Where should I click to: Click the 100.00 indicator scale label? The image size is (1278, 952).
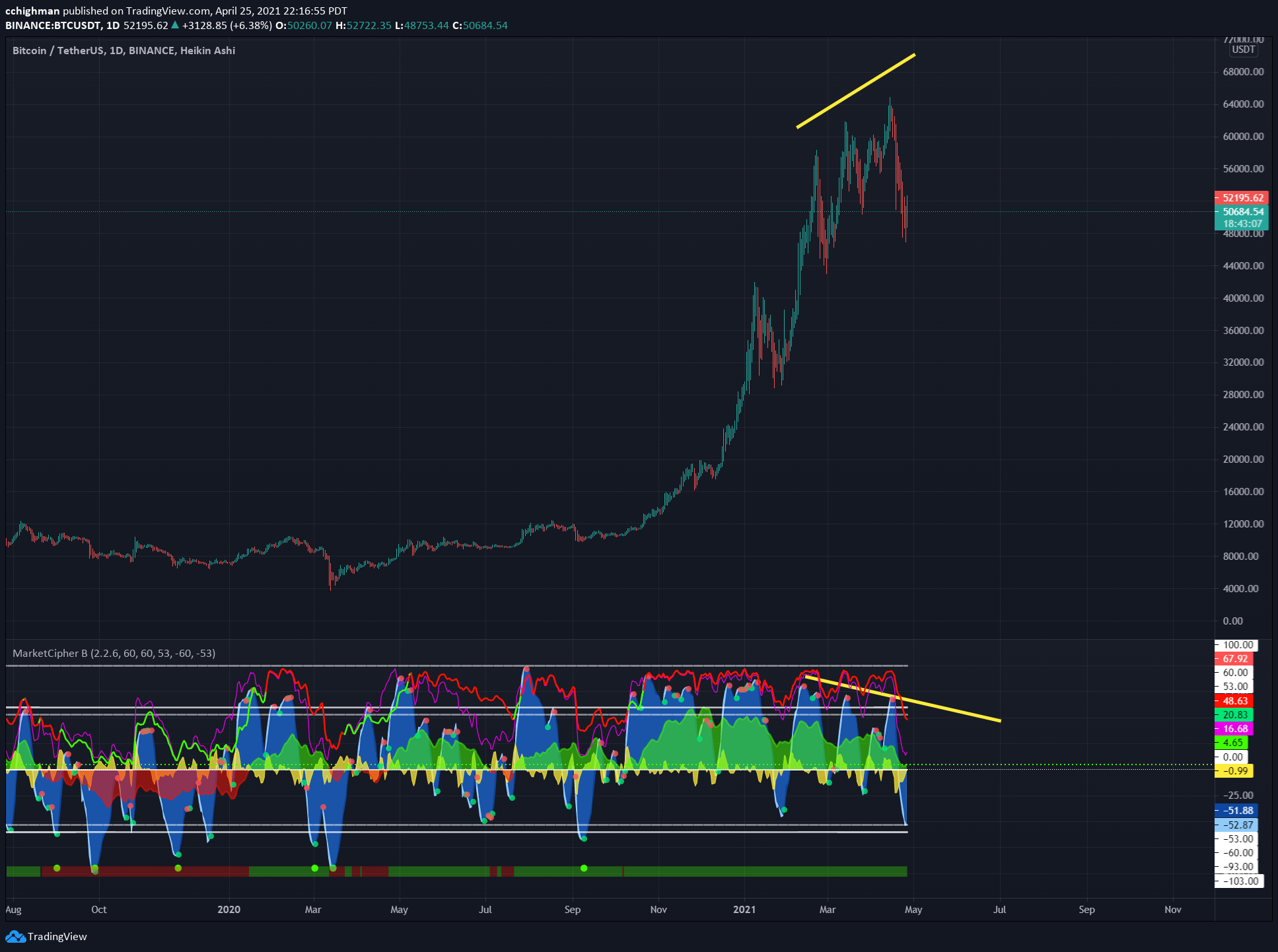pos(1237,644)
